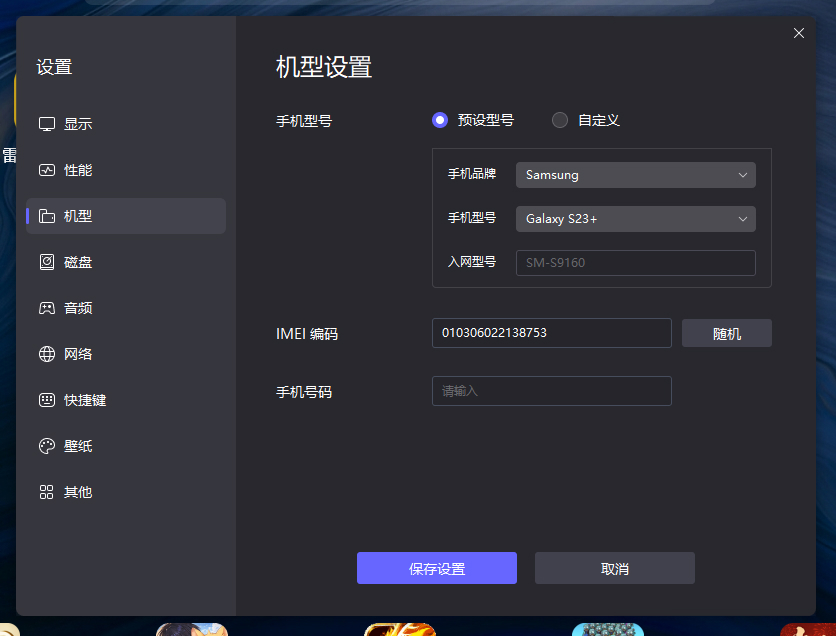Viewport: 836px width, 636px height.
Task: Click 取消 to cancel changes
Action: click(614, 567)
